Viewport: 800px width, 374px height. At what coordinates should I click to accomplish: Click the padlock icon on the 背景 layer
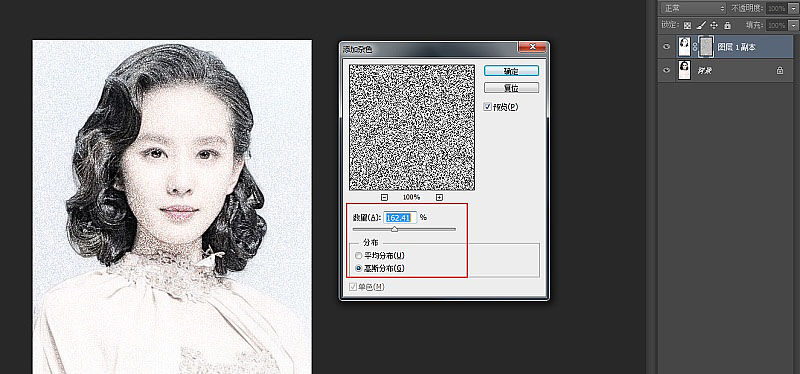(780, 70)
